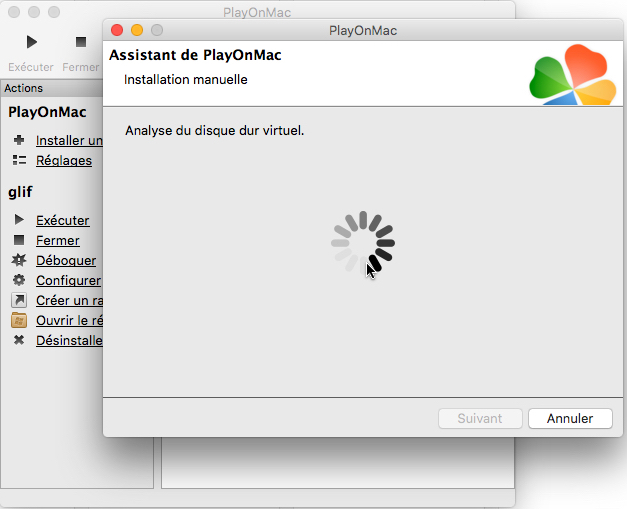Click the Exécuter play icon in toolbar

32,42
